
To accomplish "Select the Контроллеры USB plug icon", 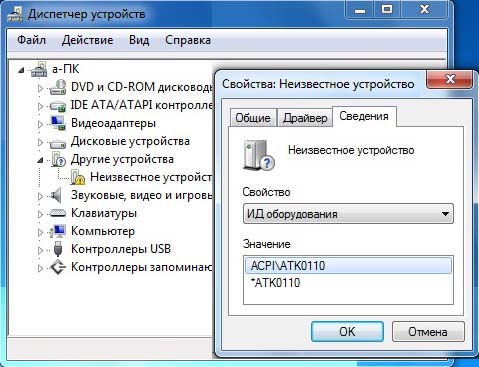I will click(58, 249).
